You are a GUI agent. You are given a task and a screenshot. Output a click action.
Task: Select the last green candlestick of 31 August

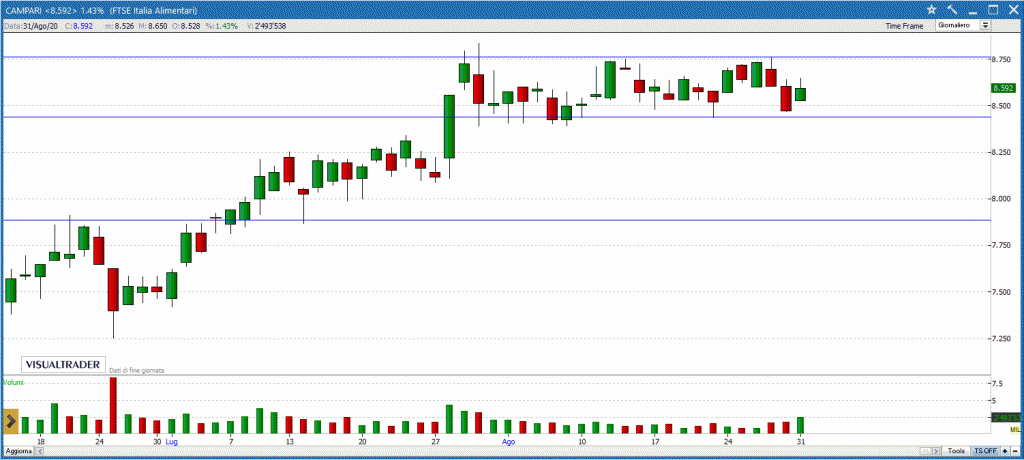800,94
